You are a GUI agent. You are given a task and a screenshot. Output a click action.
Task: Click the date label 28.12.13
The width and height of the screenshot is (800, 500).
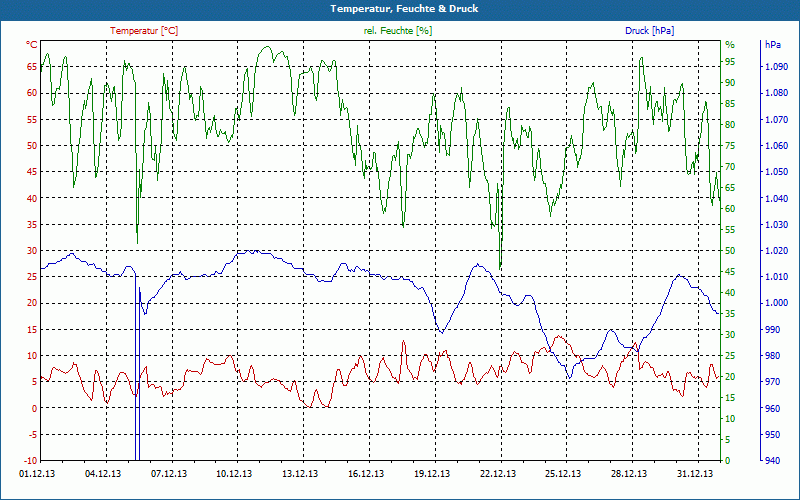(629, 474)
